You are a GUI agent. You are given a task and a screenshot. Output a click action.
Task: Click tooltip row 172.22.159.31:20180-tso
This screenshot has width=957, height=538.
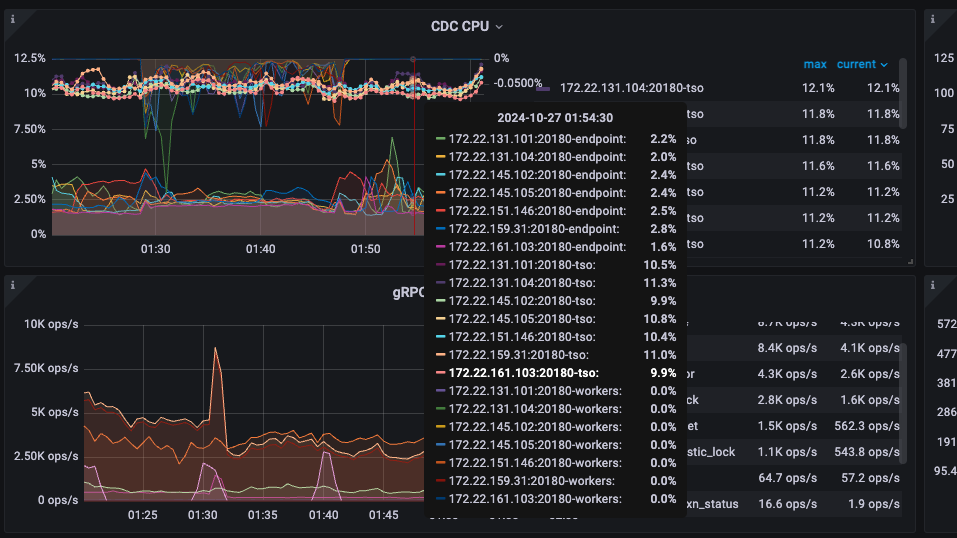555,355
